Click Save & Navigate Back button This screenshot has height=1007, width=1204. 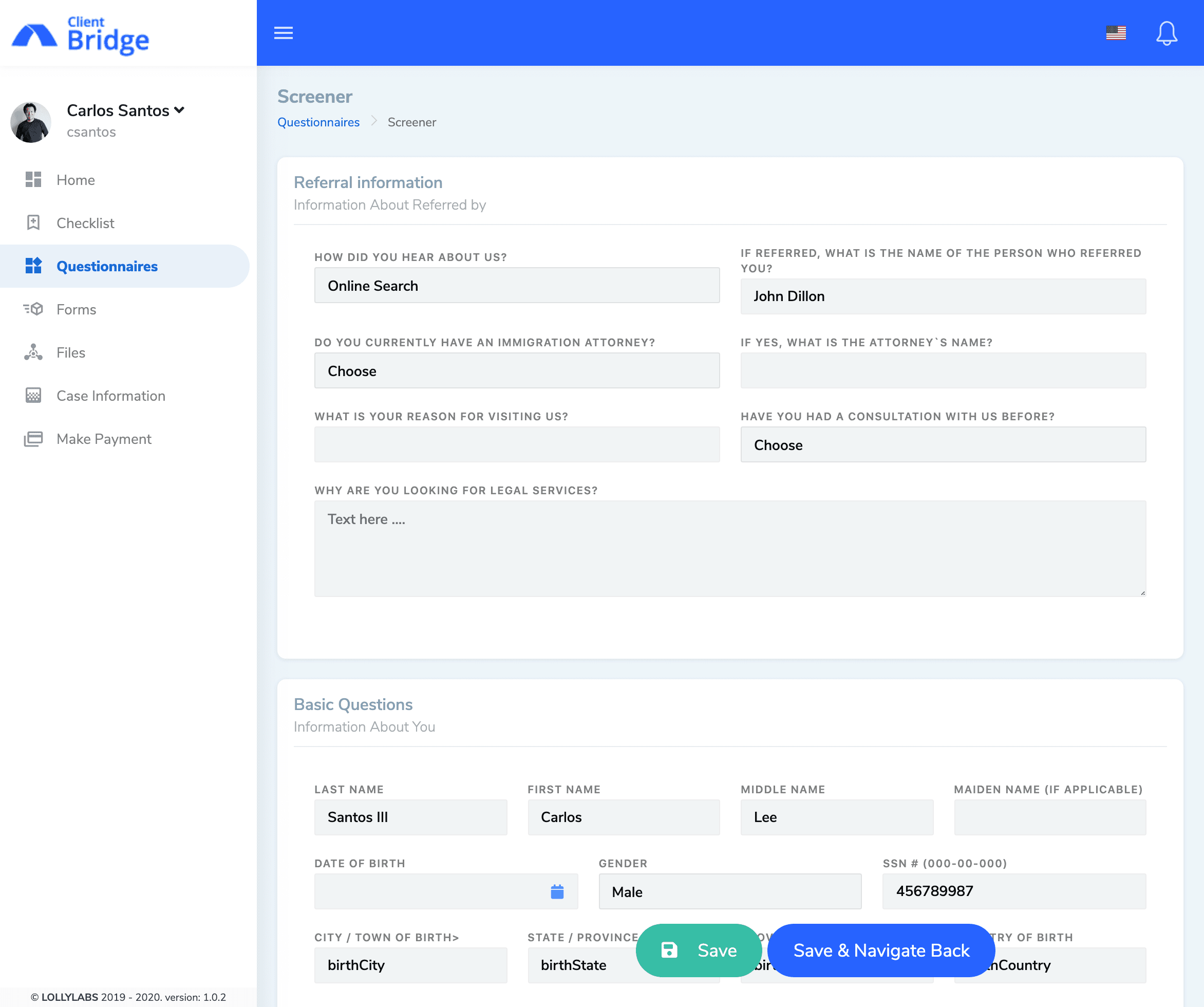click(880, 950)
